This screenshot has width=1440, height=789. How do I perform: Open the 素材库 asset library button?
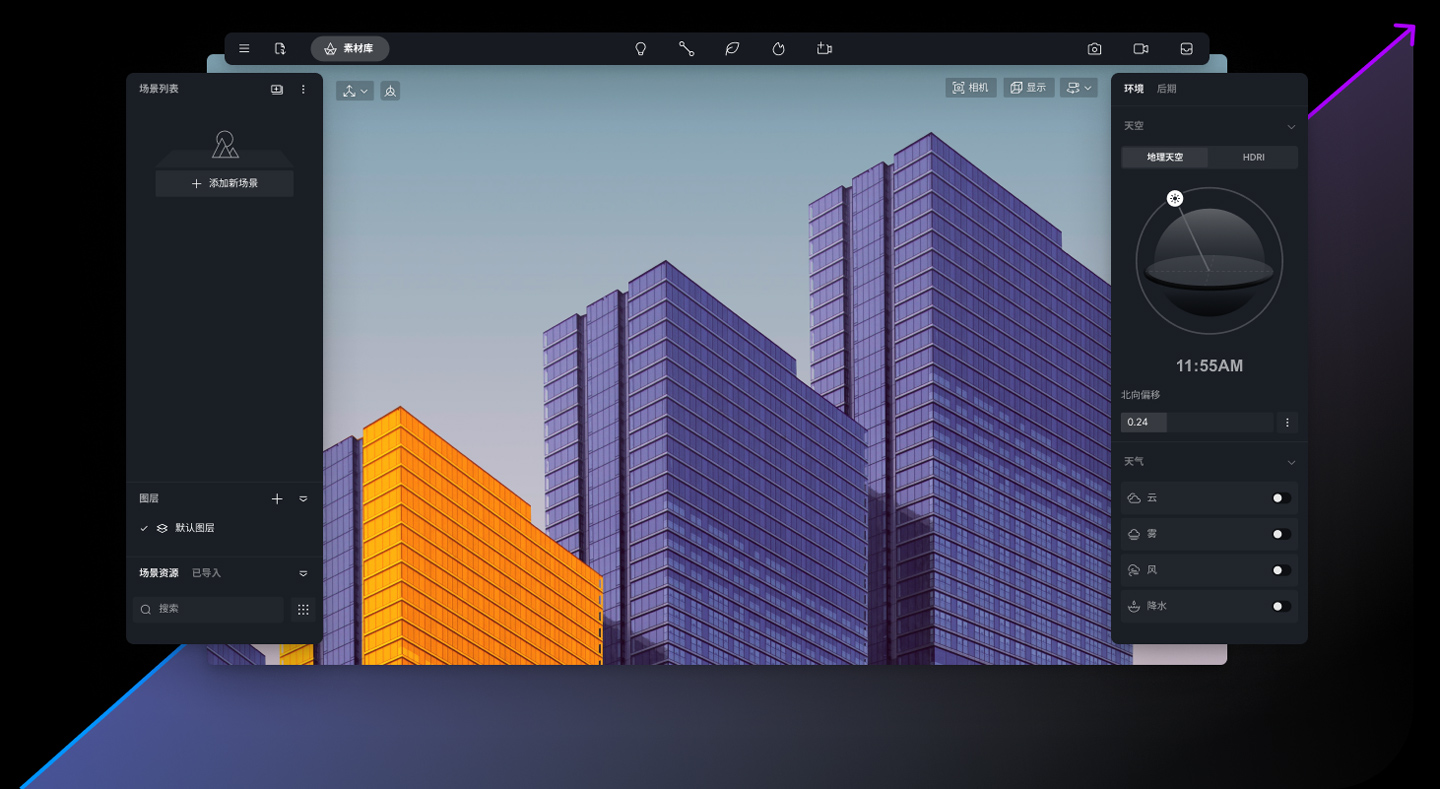click(349, 49)
